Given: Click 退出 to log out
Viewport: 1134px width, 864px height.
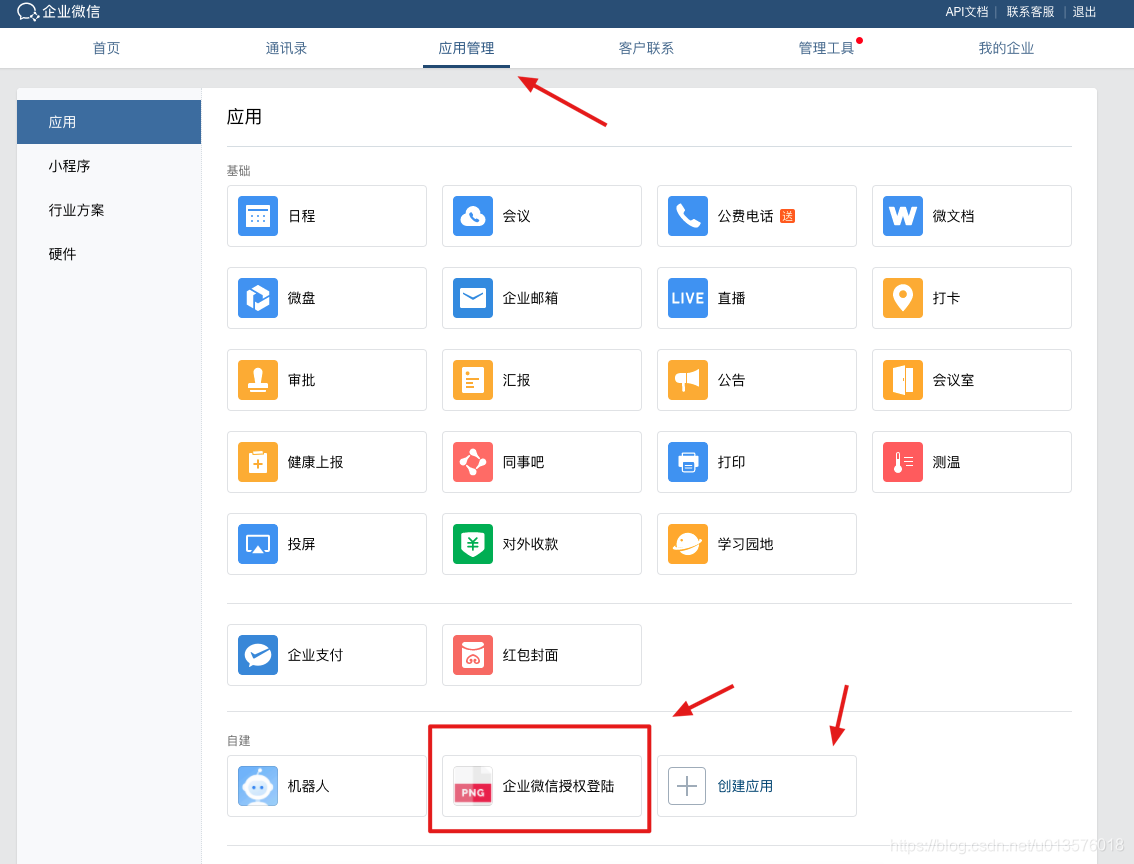Looking at the screenshot, I should point(1085,12).
